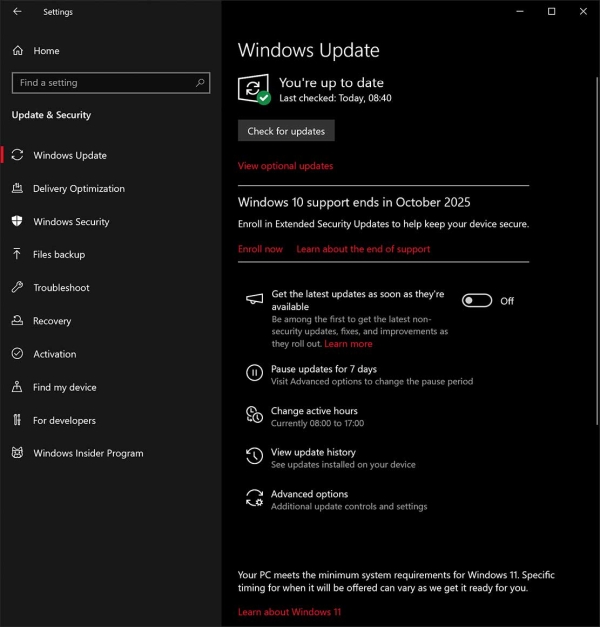
Task: Click the Windows Update sync arrows sidebar icon
Action: coord(17,155)
